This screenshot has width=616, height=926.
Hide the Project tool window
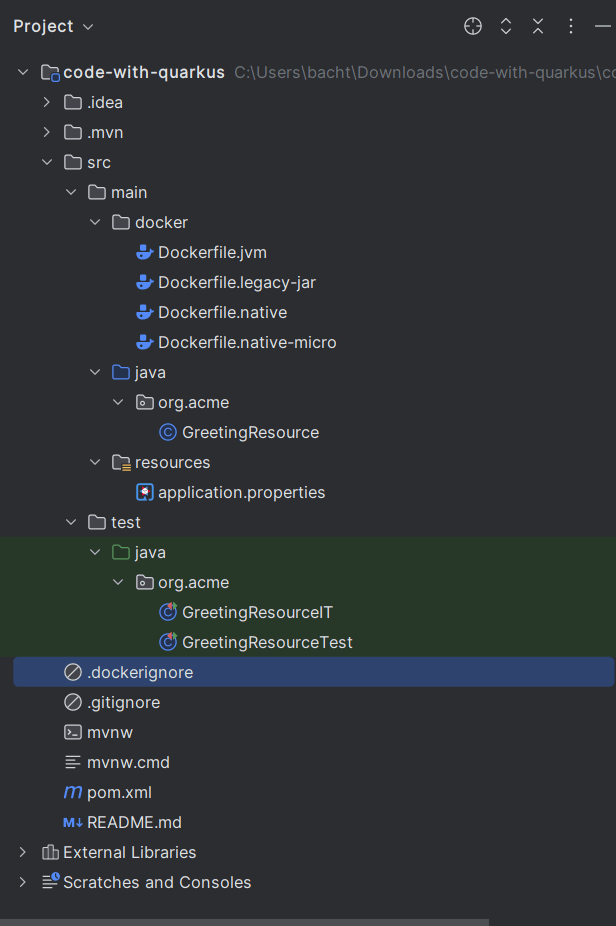[604, 26]
